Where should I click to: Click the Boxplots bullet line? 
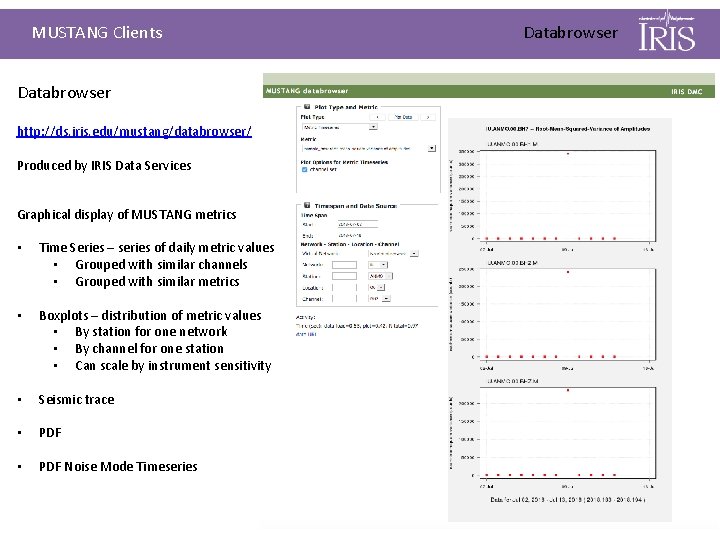[x=150, y=315]
